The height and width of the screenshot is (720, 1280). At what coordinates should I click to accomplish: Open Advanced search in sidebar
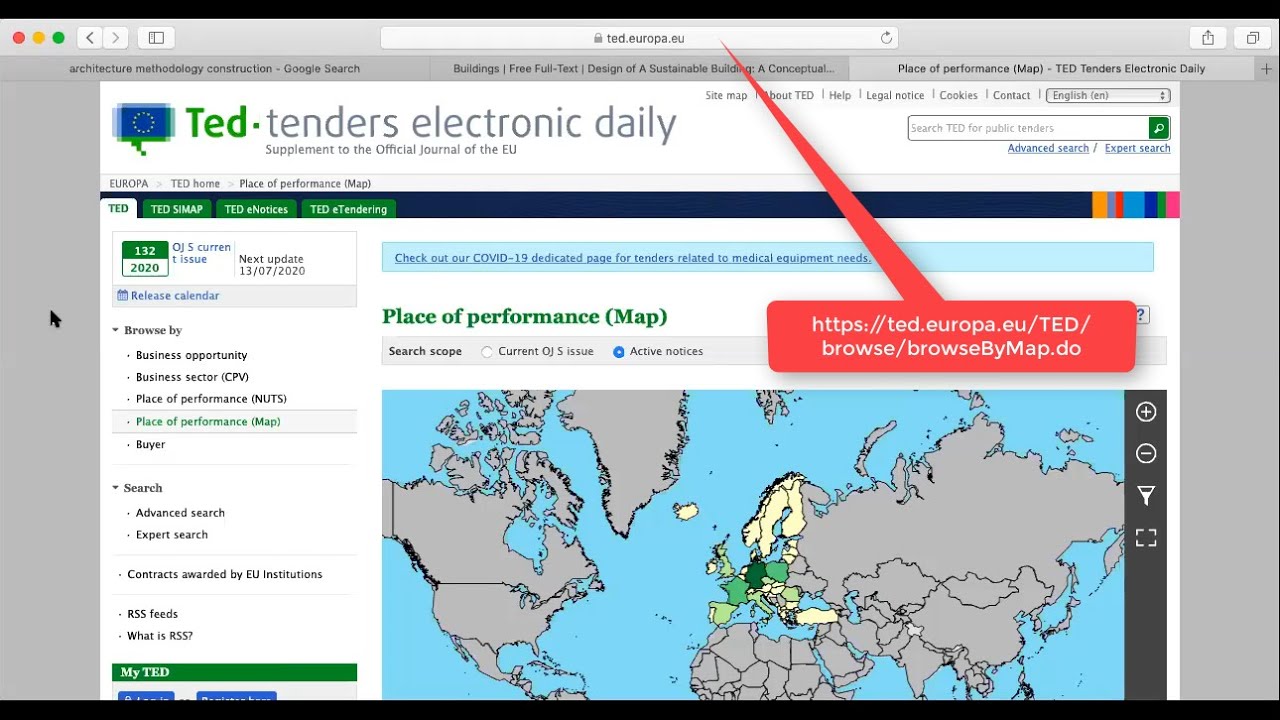180,513
